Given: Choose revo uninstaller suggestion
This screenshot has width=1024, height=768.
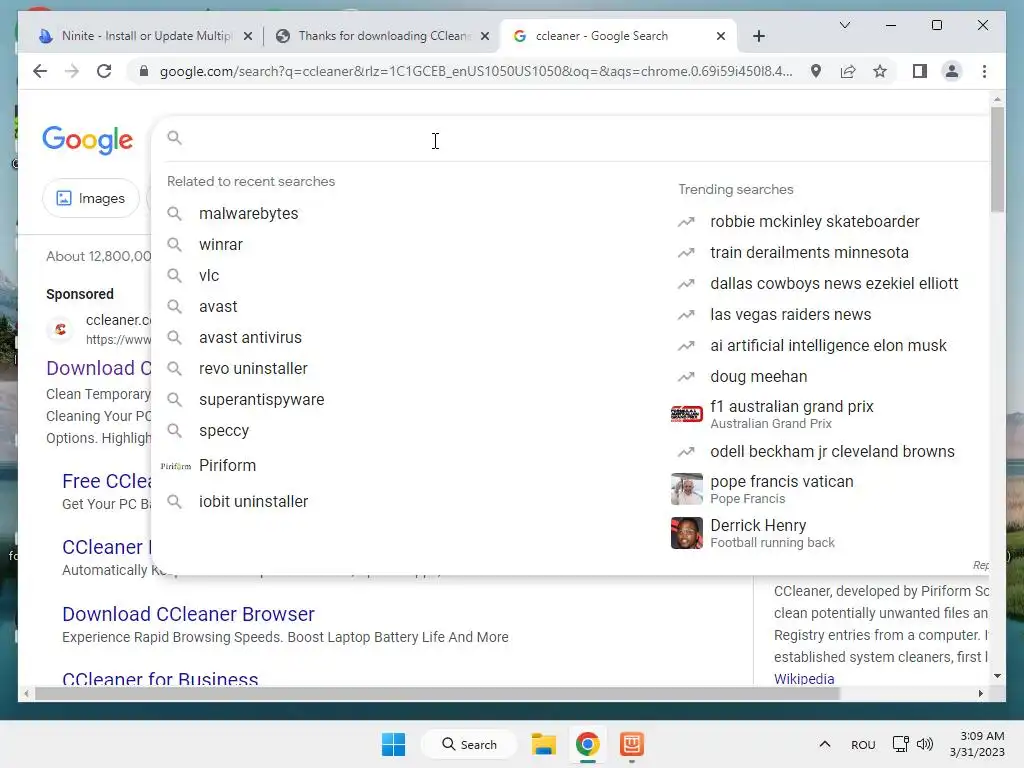Looking at the screenshot, I should coord(253,368).
